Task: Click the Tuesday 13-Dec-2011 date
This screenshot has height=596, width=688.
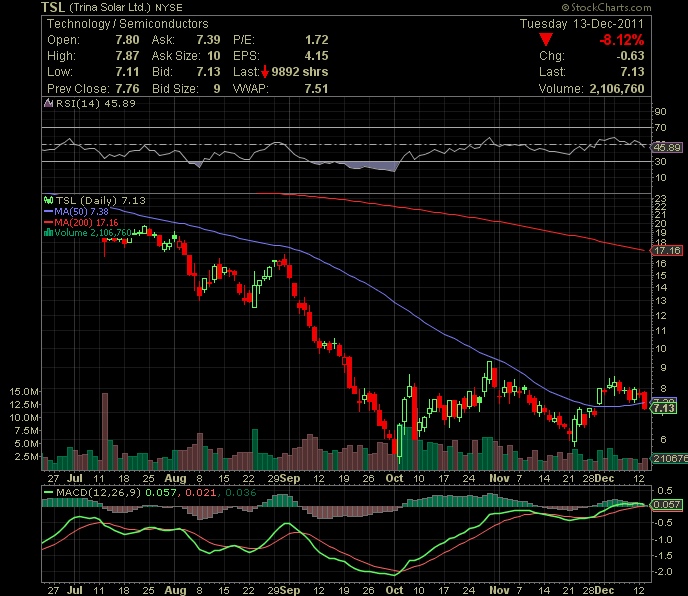Action: pyautogui.click(x=582, y=24)
